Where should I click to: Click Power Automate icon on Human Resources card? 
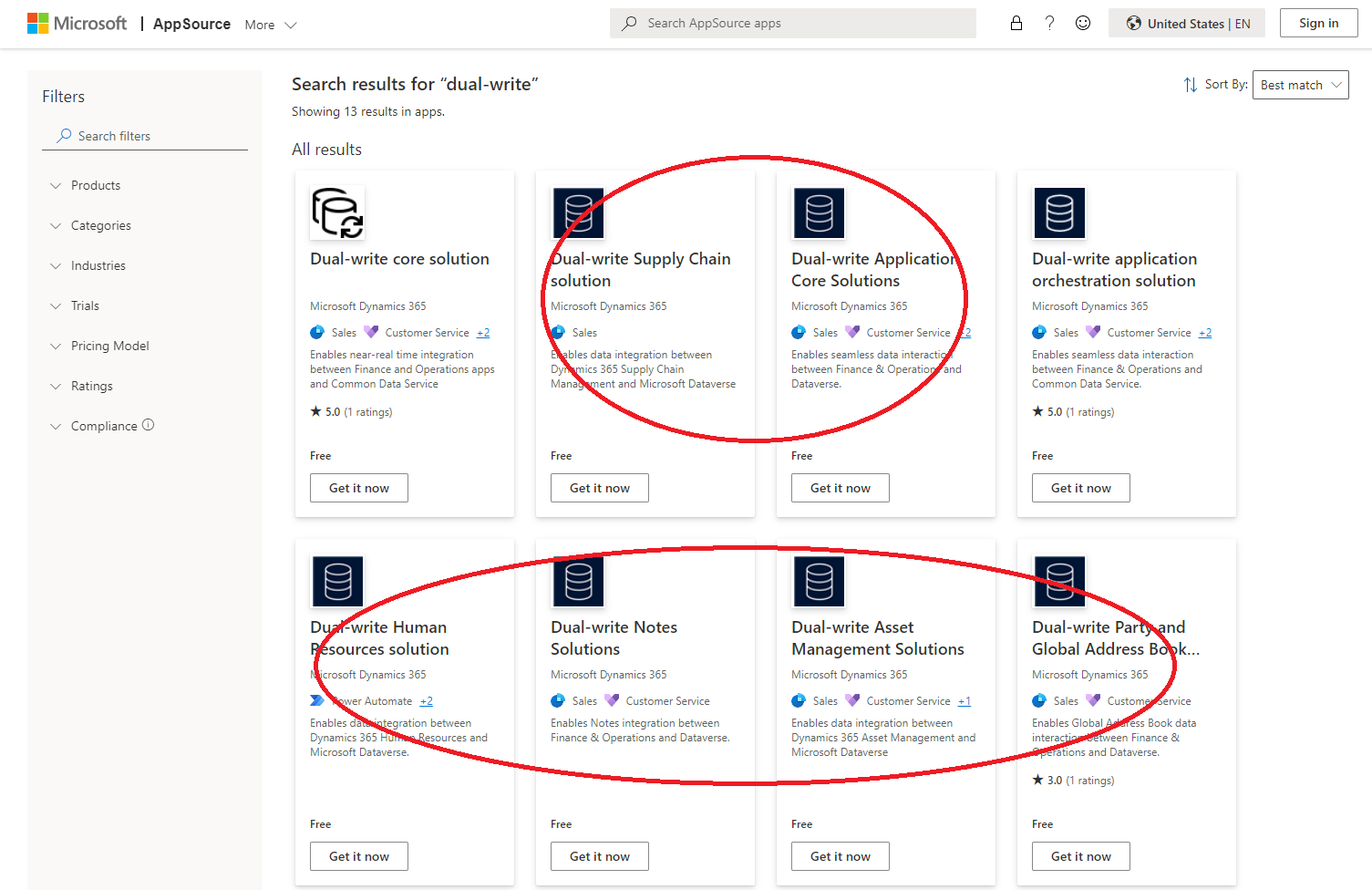317,700
